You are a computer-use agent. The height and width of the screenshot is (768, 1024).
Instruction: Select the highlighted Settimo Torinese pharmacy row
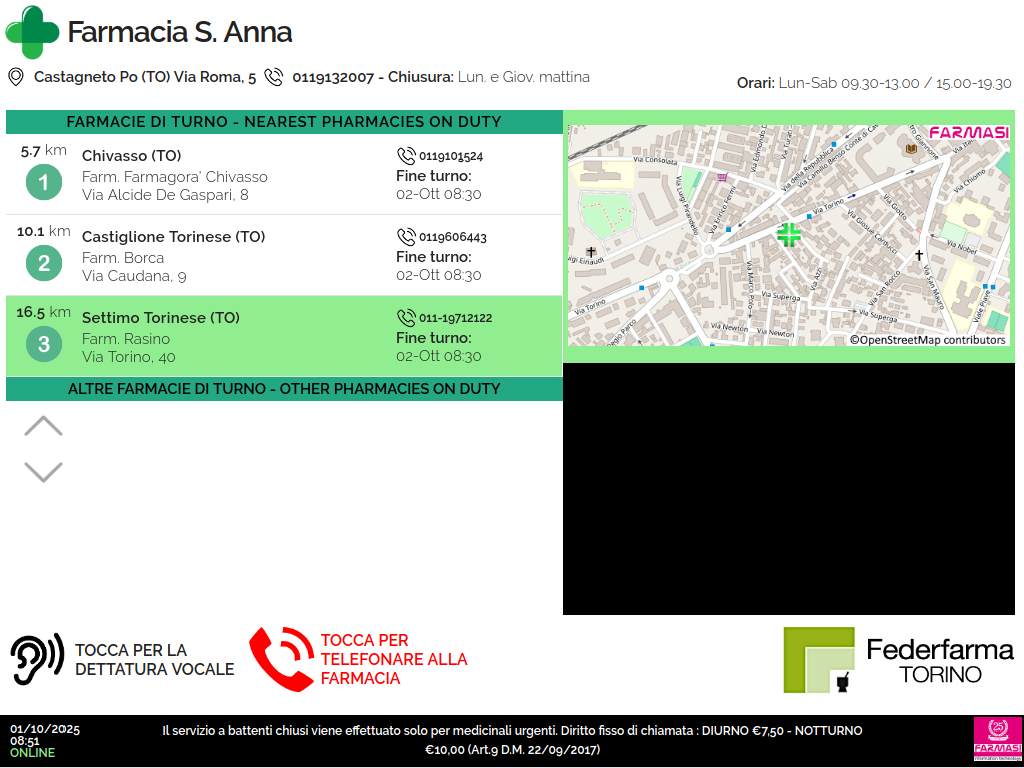284,336
